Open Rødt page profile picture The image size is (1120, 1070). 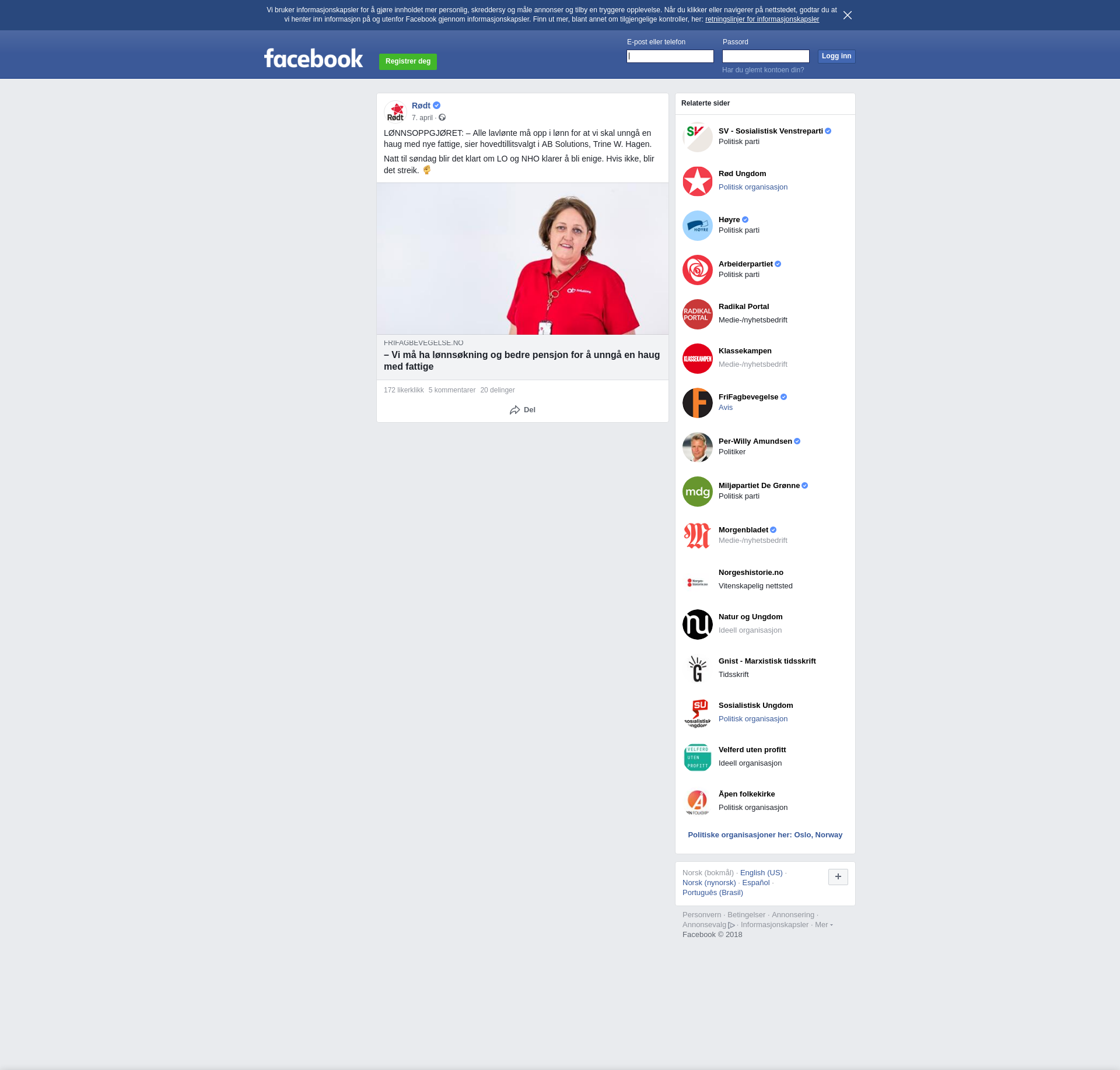pyautogui.click(x=395, y=111)
